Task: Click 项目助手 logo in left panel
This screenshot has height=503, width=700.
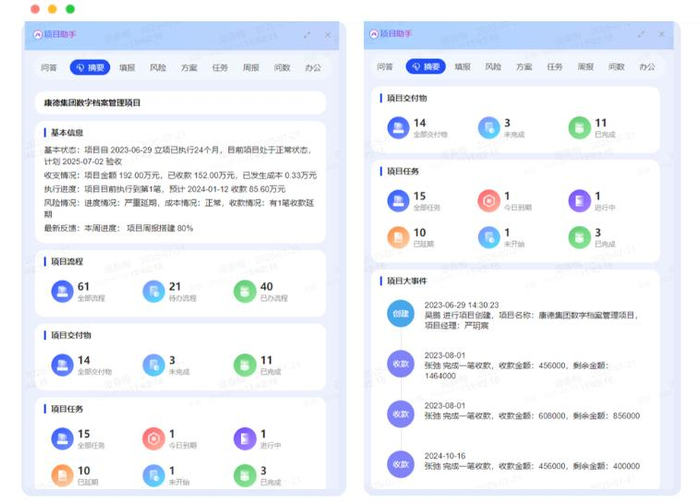Action: (38, 34)
